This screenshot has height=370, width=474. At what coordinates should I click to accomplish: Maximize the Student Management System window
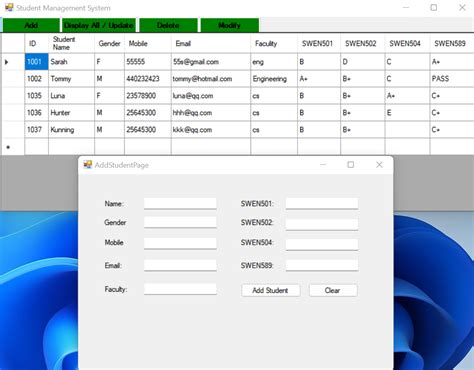coord(434,7)
